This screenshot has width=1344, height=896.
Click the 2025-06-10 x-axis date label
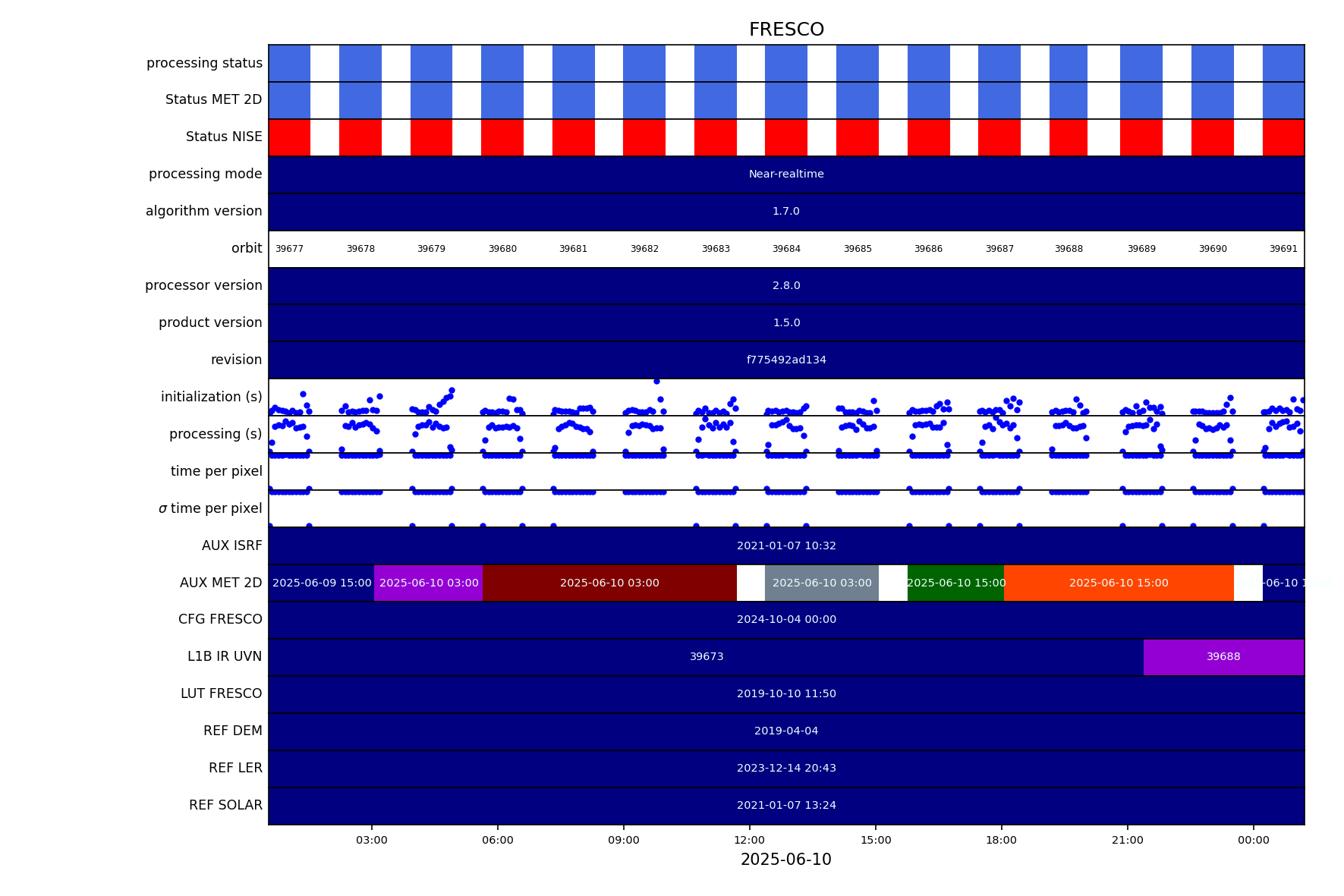pyautogui.click(x=785, y=860)
